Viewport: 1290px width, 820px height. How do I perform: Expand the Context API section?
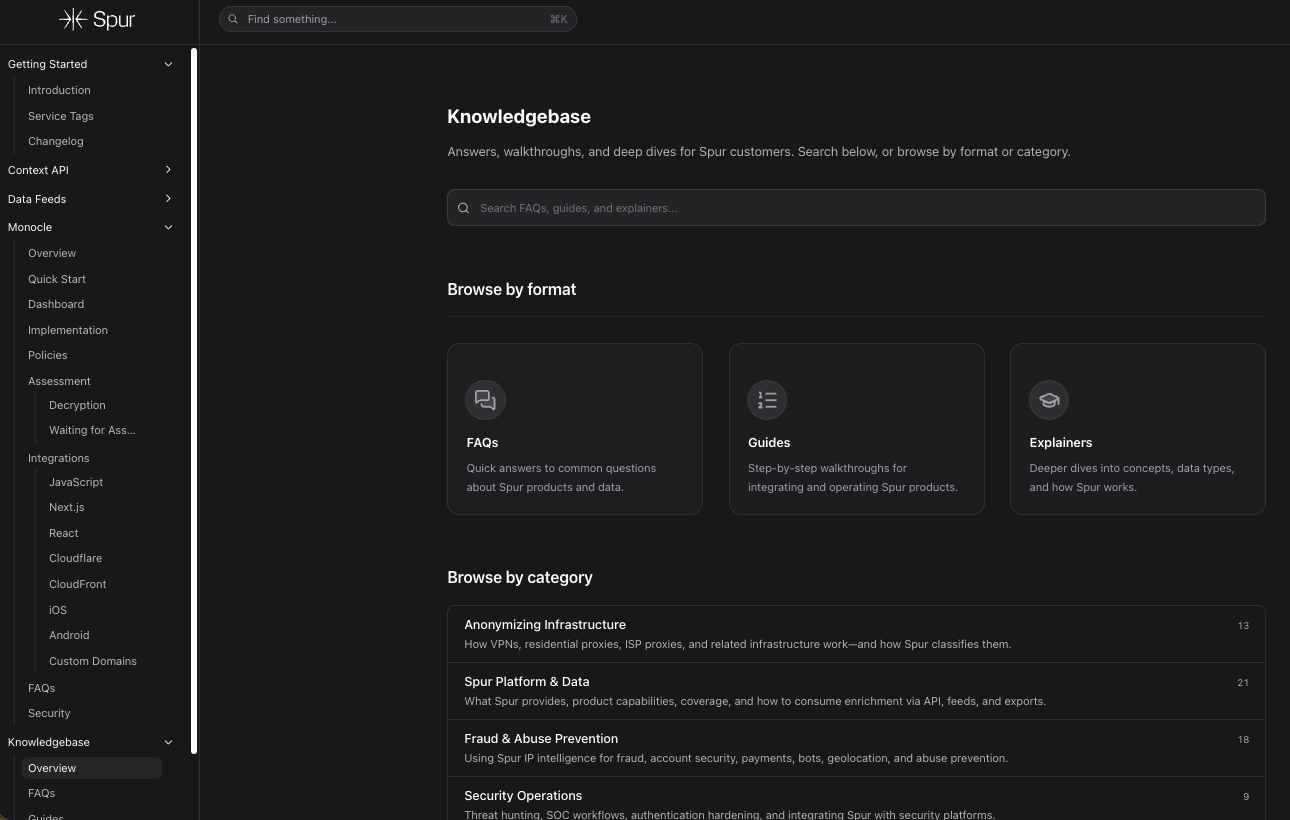pyautogui.click(x=168, y=170)
